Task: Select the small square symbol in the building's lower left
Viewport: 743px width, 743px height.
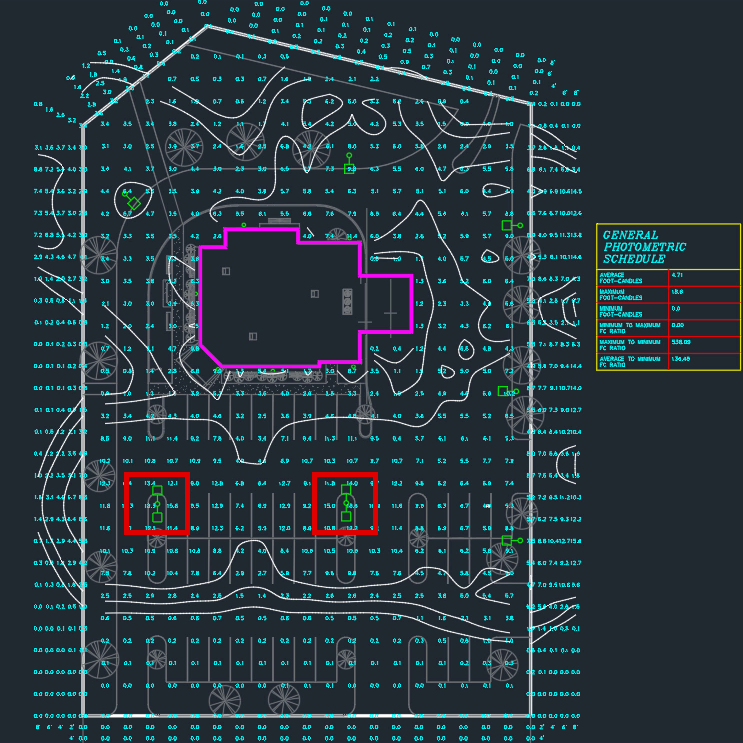Action: pyautogui.click(x=253, y=336)
